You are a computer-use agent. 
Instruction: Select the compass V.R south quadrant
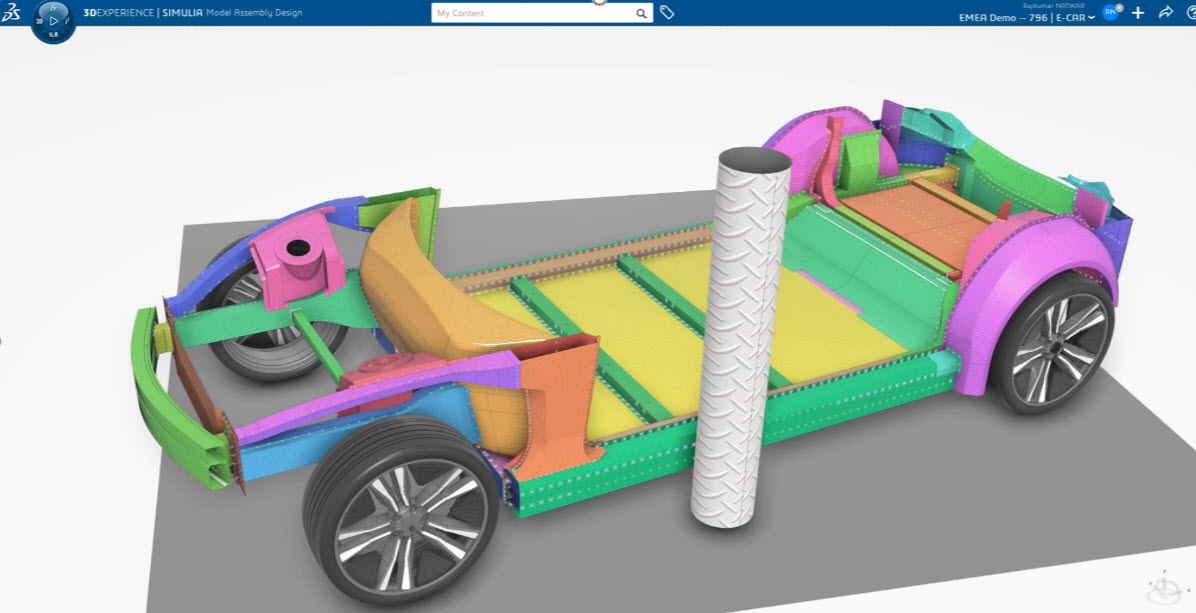click(x=54, y=35)
